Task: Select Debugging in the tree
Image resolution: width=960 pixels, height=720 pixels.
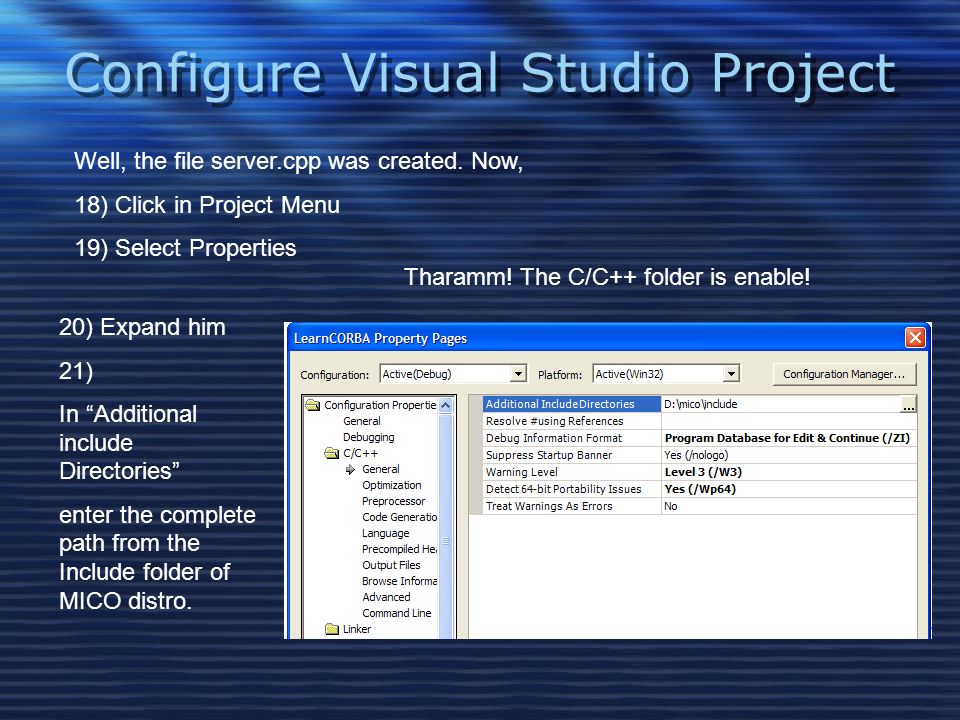Action: coord(369,437)
